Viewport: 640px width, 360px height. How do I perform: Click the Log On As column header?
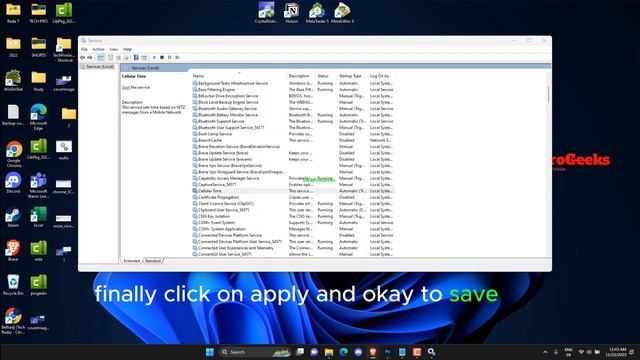[381, 76]
